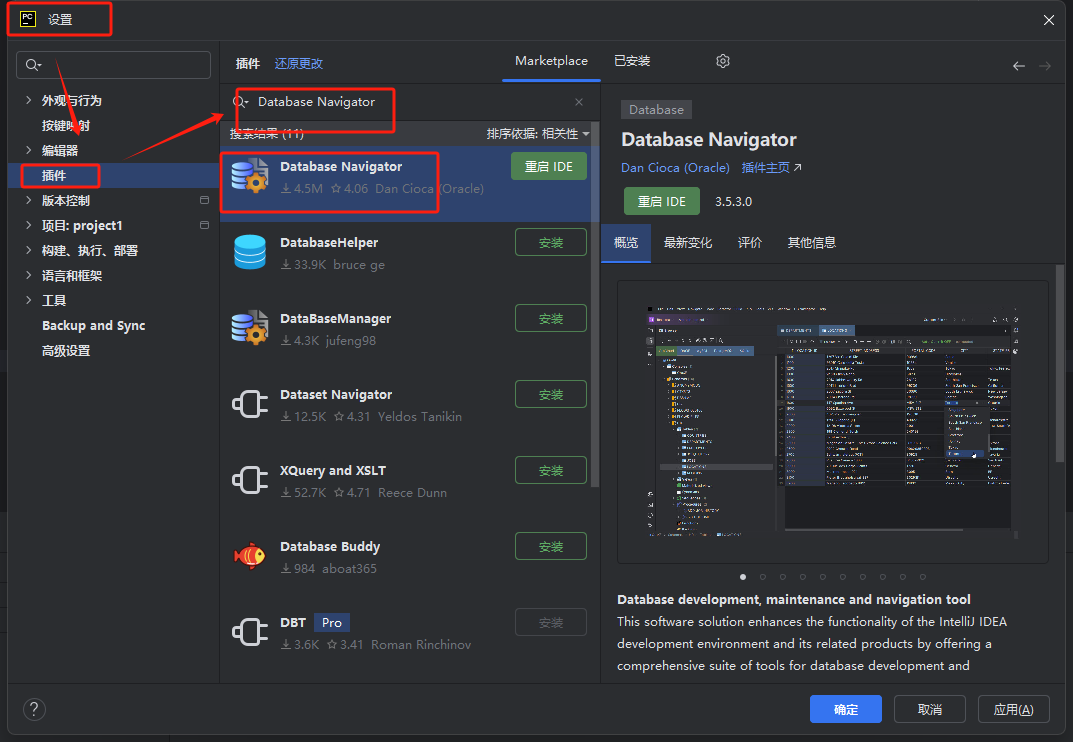Select Backup and Sync in settings tree
Image resolution: width=1073 pixels, height=742 pixels.
click(x=94, y=325)
